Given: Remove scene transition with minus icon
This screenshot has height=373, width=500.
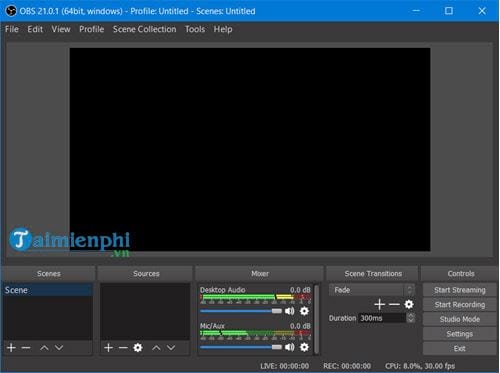Looking at the screenshot, I should click(x=394, y=304).
